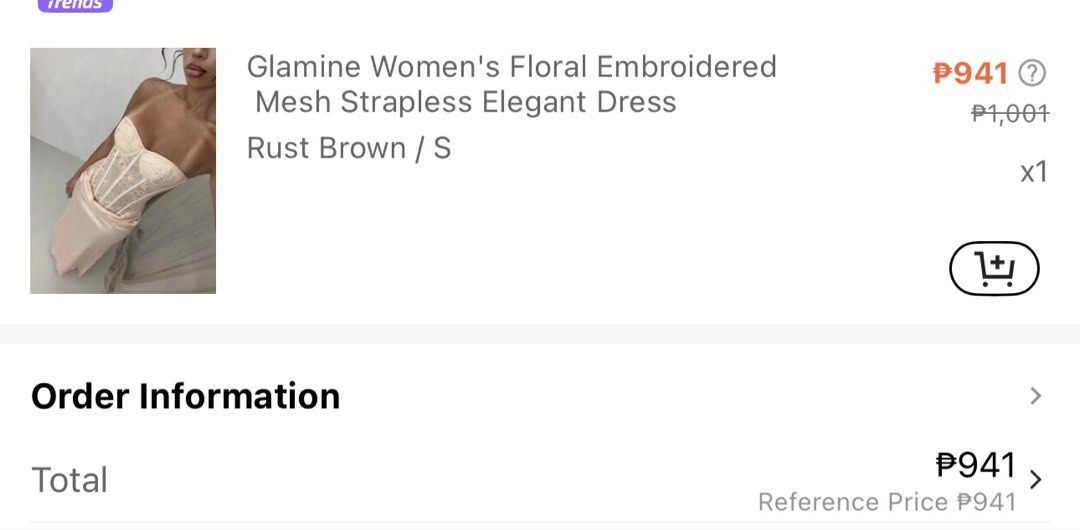This screenshot has width=1080, height=530.
Task: Tap the crossed-out ₱1,001 original price
Action: pyautogui.click(x=1010, y=112)
